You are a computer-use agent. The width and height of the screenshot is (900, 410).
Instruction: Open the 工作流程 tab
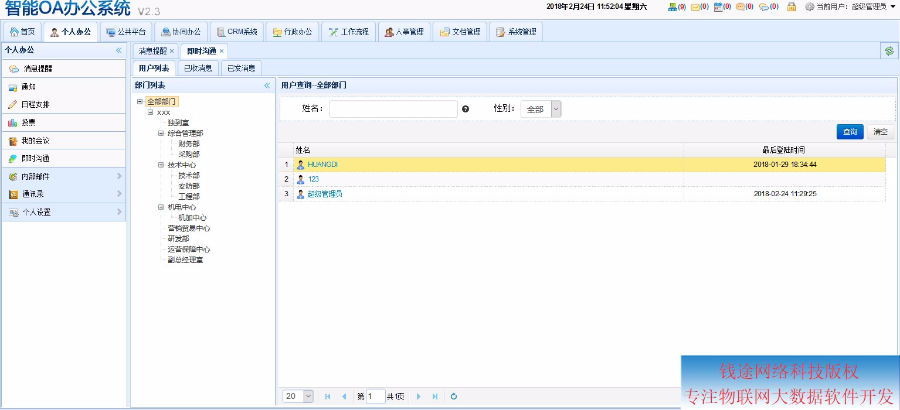348,32
